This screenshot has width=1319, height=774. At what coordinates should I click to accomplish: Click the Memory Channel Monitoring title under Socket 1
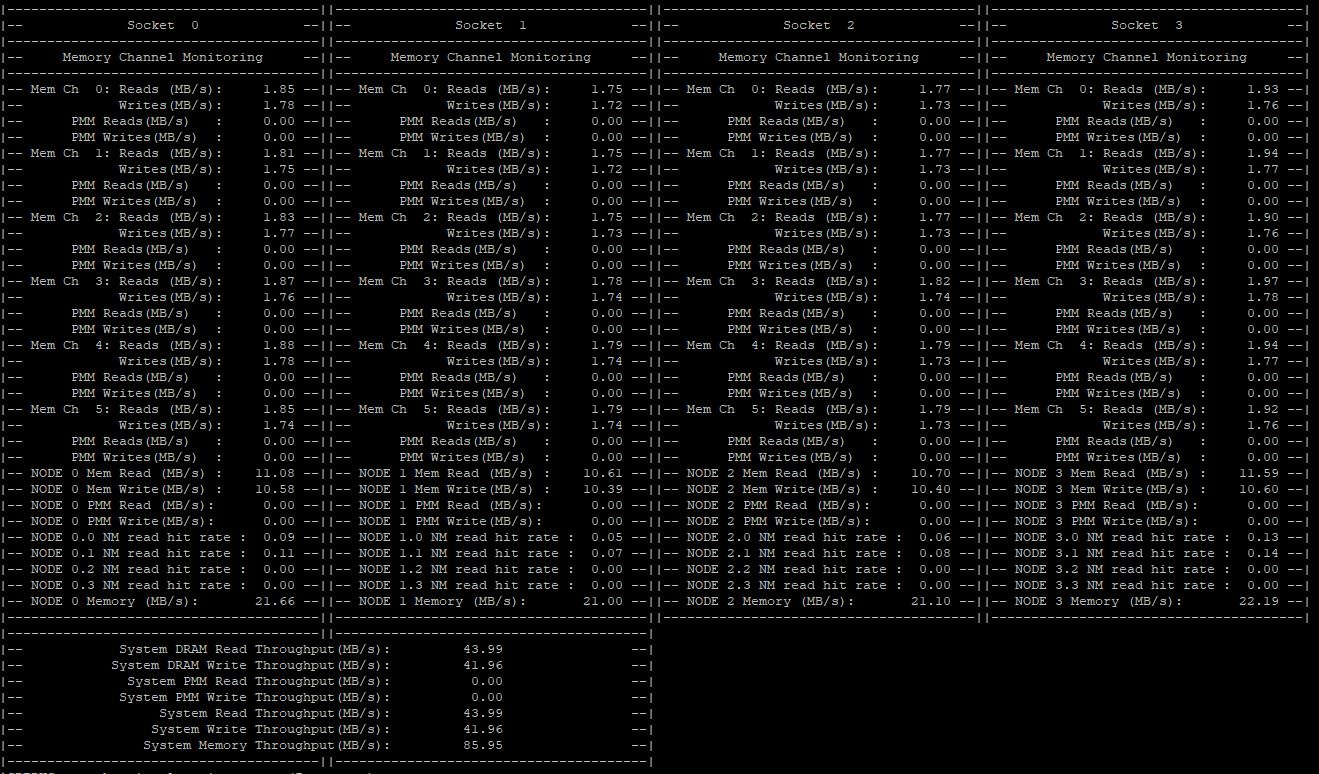coord(489,57)
